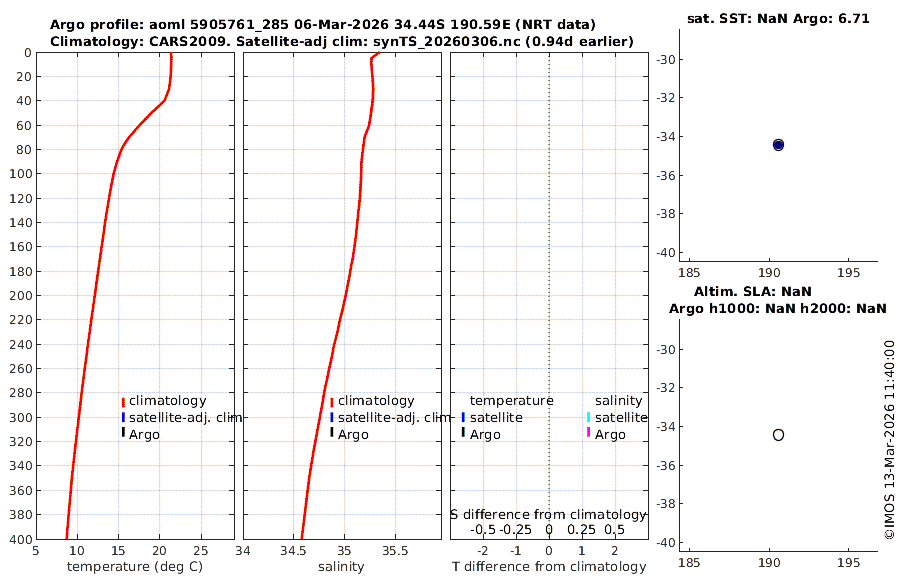Image resolution: width=900 pixels, height=580 pixels.
Task: Click the black Argo swatch in temperature legend
Action: (x=123, y=432)
